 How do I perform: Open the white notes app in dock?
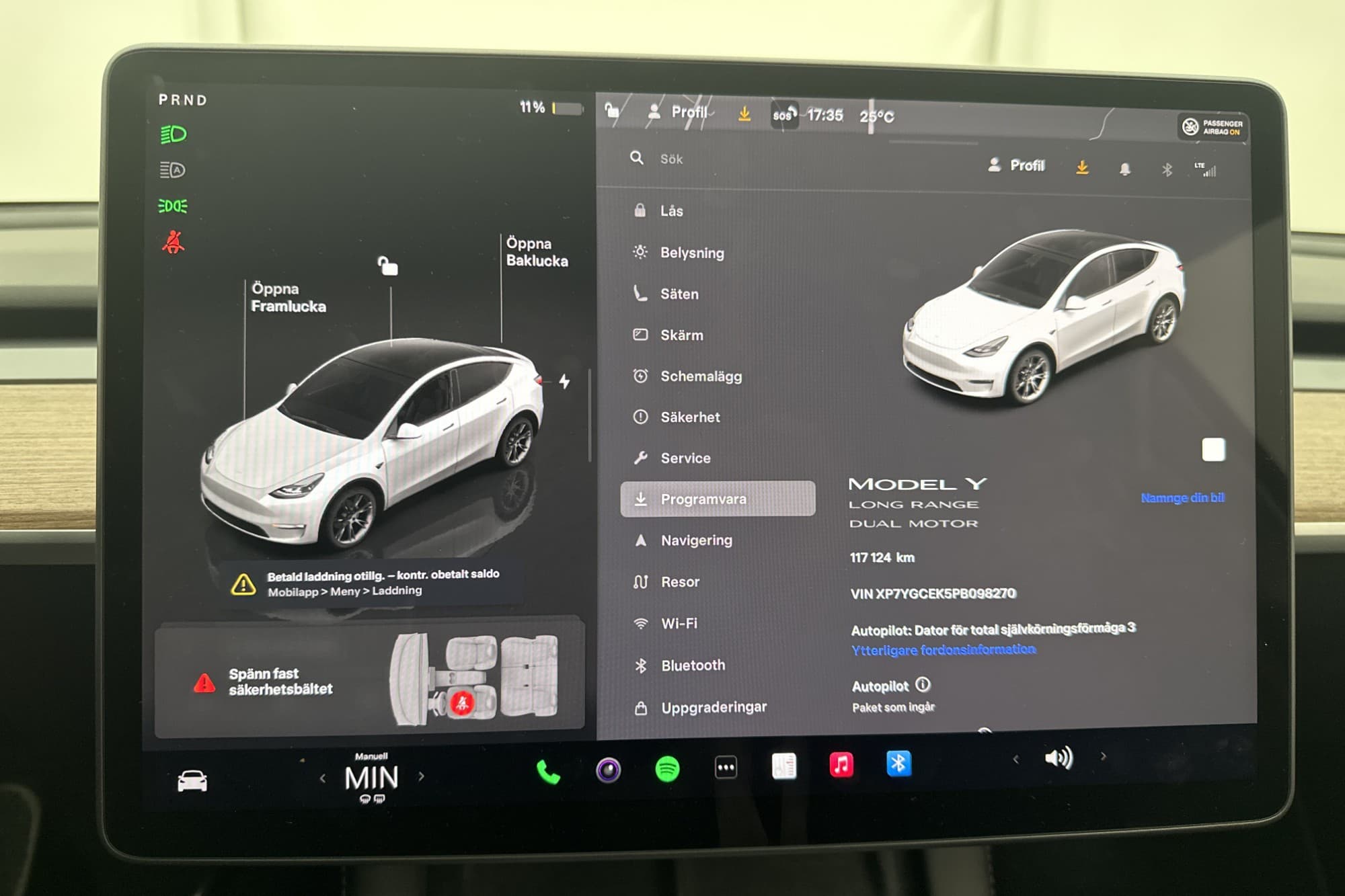tap(783, 766)
